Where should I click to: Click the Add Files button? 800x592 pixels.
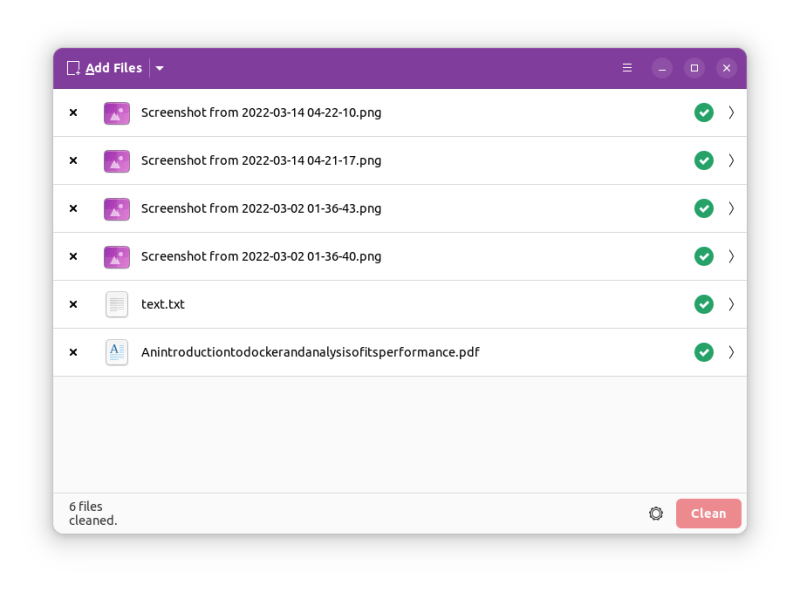104,68
